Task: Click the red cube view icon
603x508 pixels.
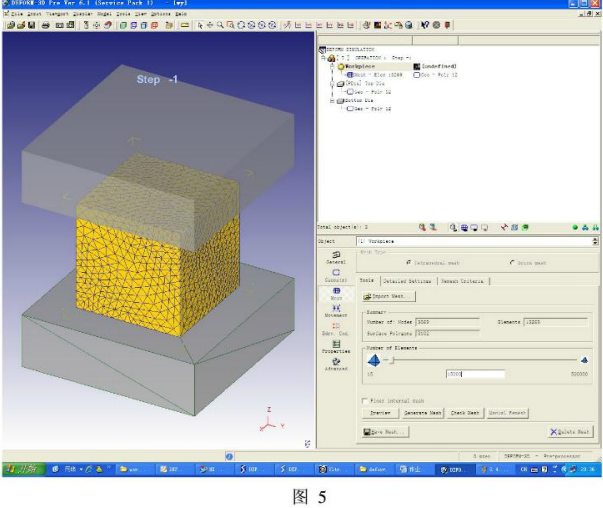Action: (x=154, y=25)
